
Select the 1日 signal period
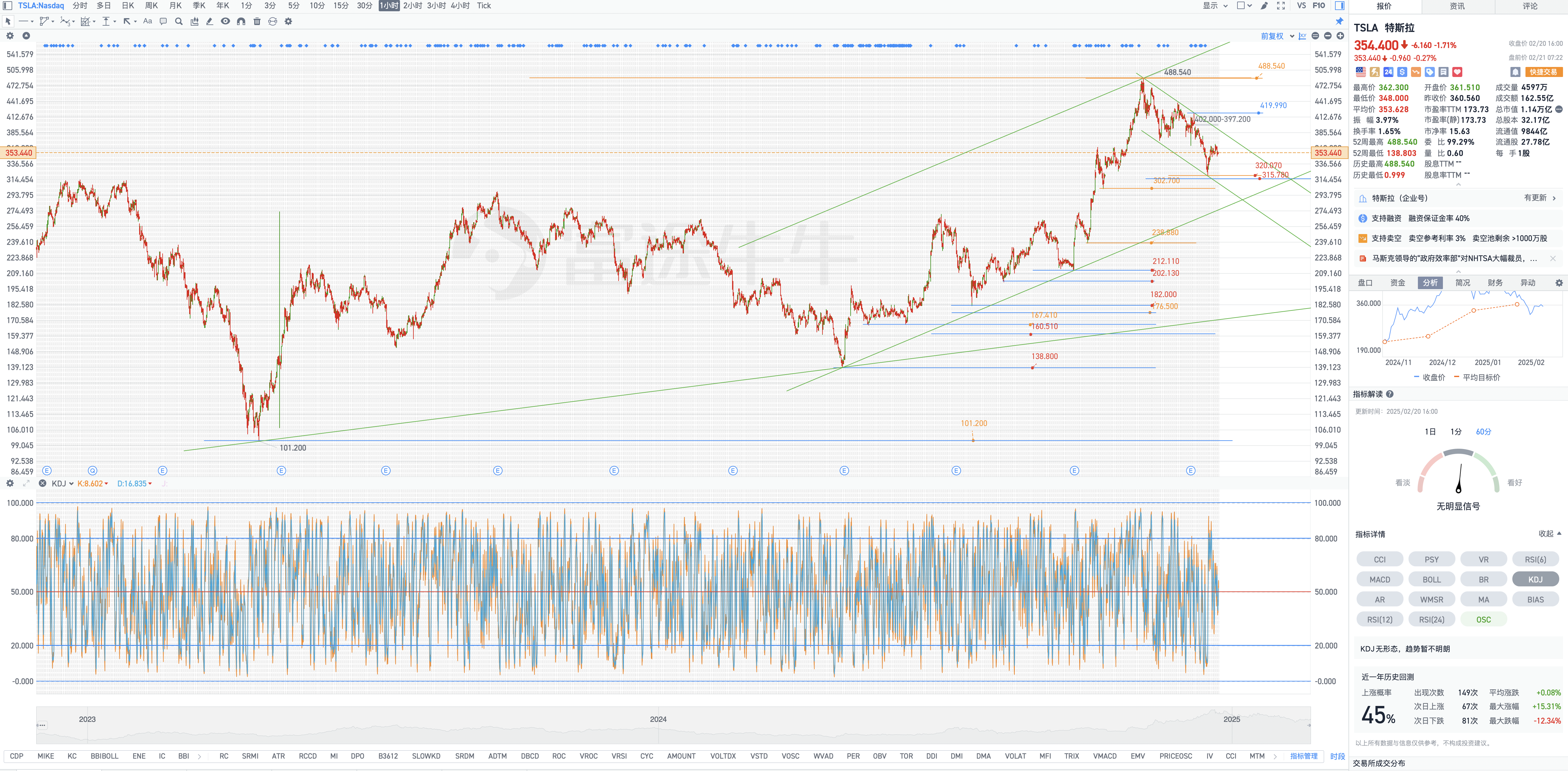[x=1430, y=432]
